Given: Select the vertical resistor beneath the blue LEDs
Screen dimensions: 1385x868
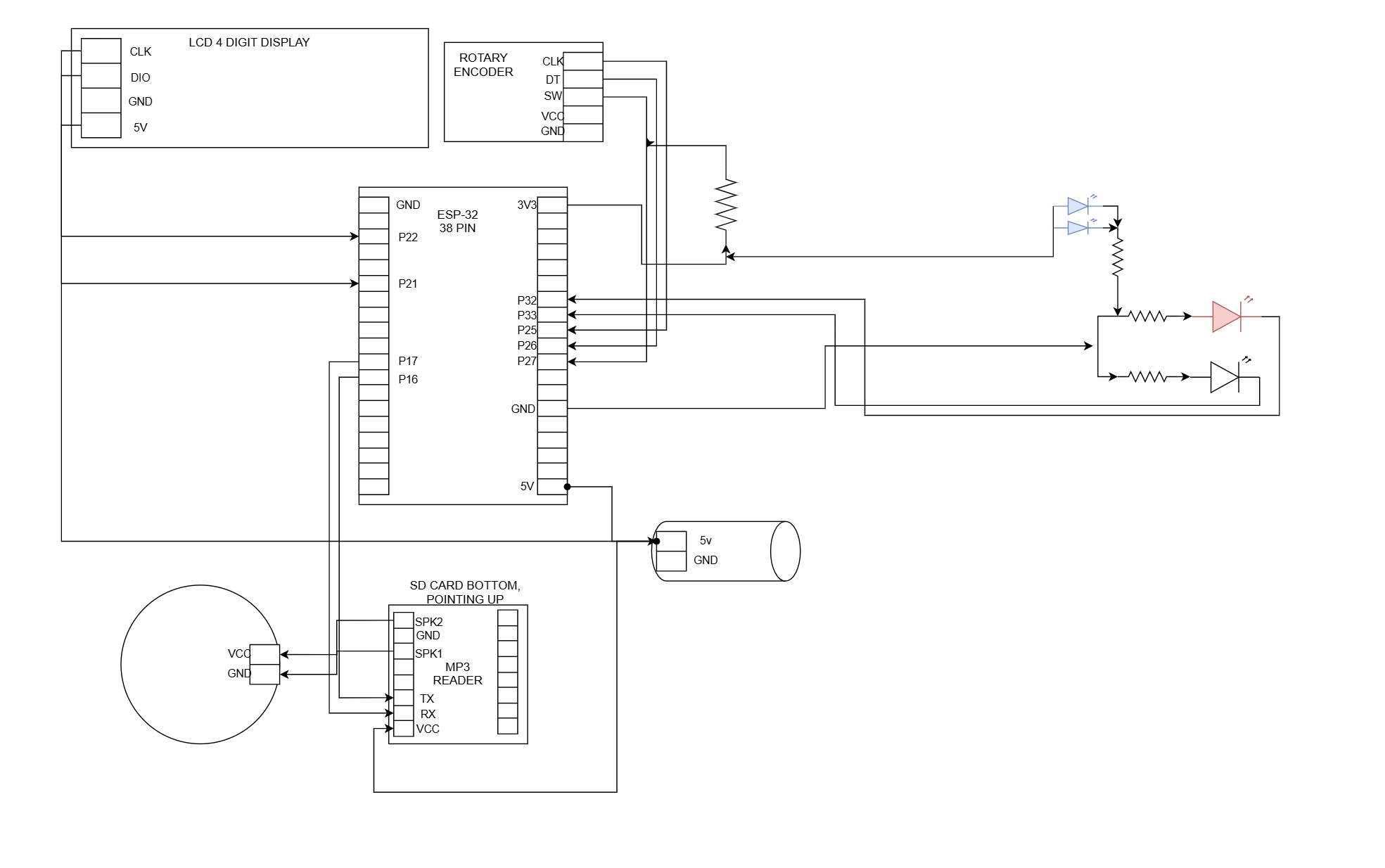Looking at the screenshot, I should click(1118, 257).
